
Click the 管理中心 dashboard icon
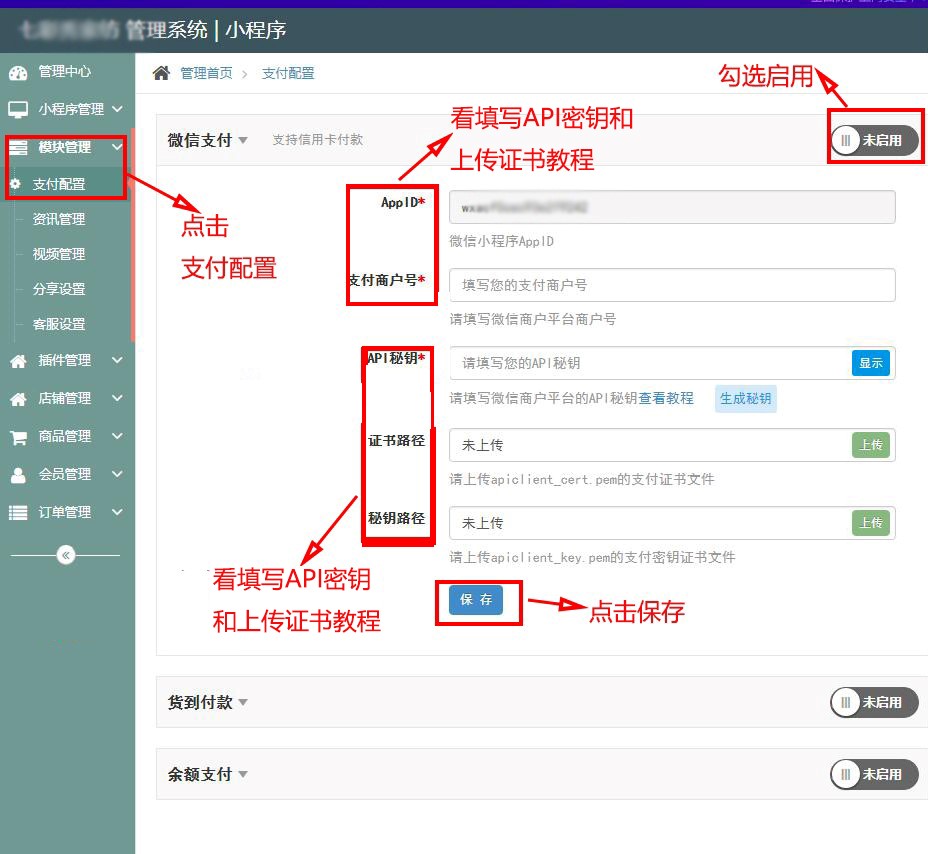[x=18, y=73]
